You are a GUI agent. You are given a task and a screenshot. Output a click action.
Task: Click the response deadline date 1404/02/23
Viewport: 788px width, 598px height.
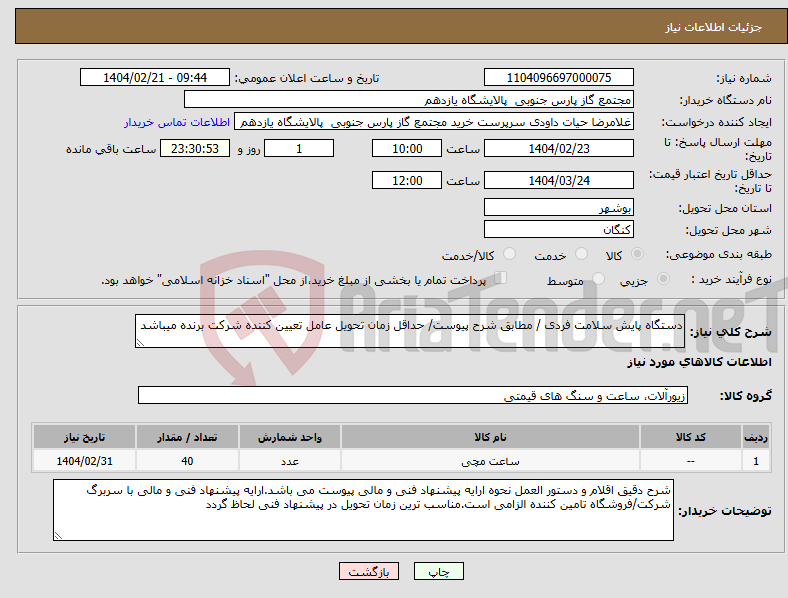558,148
